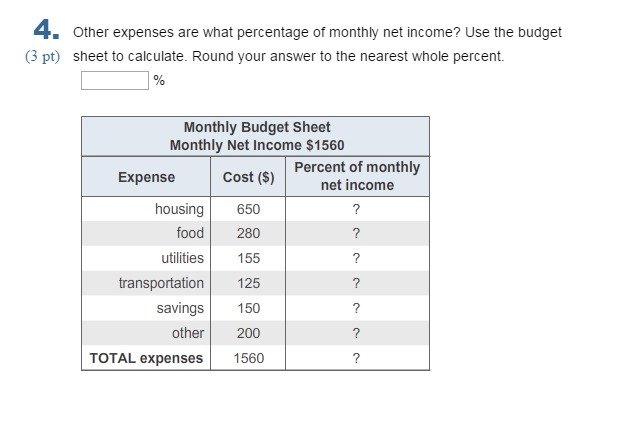Screen dimensions: 632x436
Task: Click the Cost ($) column header
Action: [248, 177]
